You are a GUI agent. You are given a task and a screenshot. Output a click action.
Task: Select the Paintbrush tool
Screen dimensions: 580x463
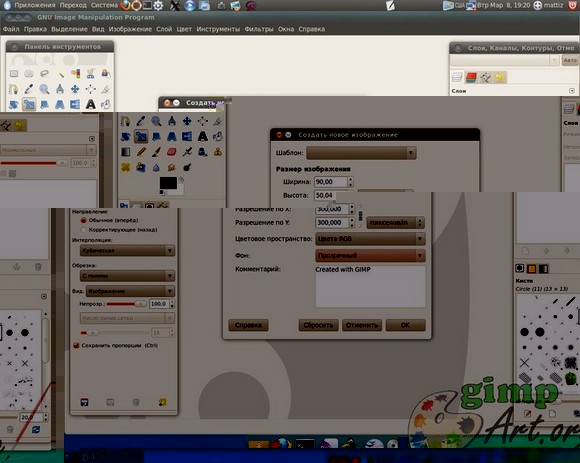[156, 152]
